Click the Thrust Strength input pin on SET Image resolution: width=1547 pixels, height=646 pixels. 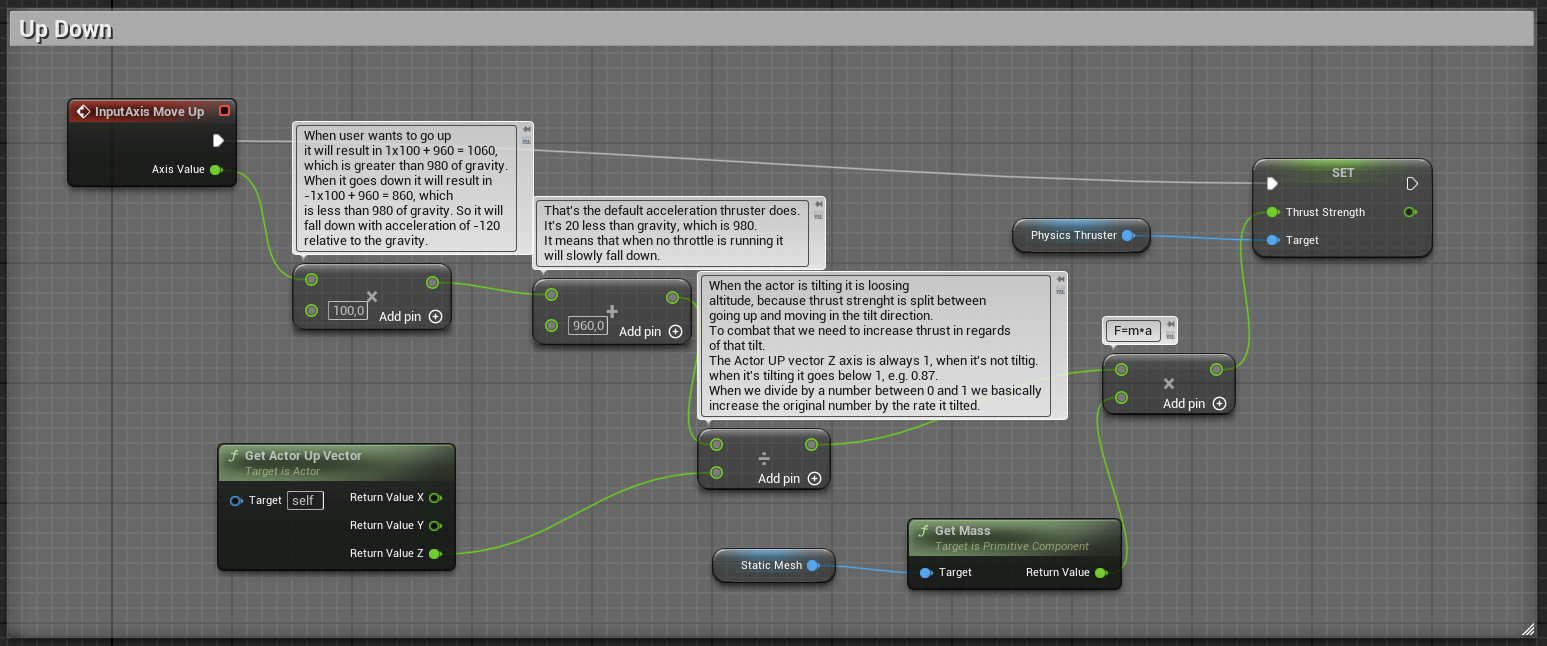[1272, 212]
